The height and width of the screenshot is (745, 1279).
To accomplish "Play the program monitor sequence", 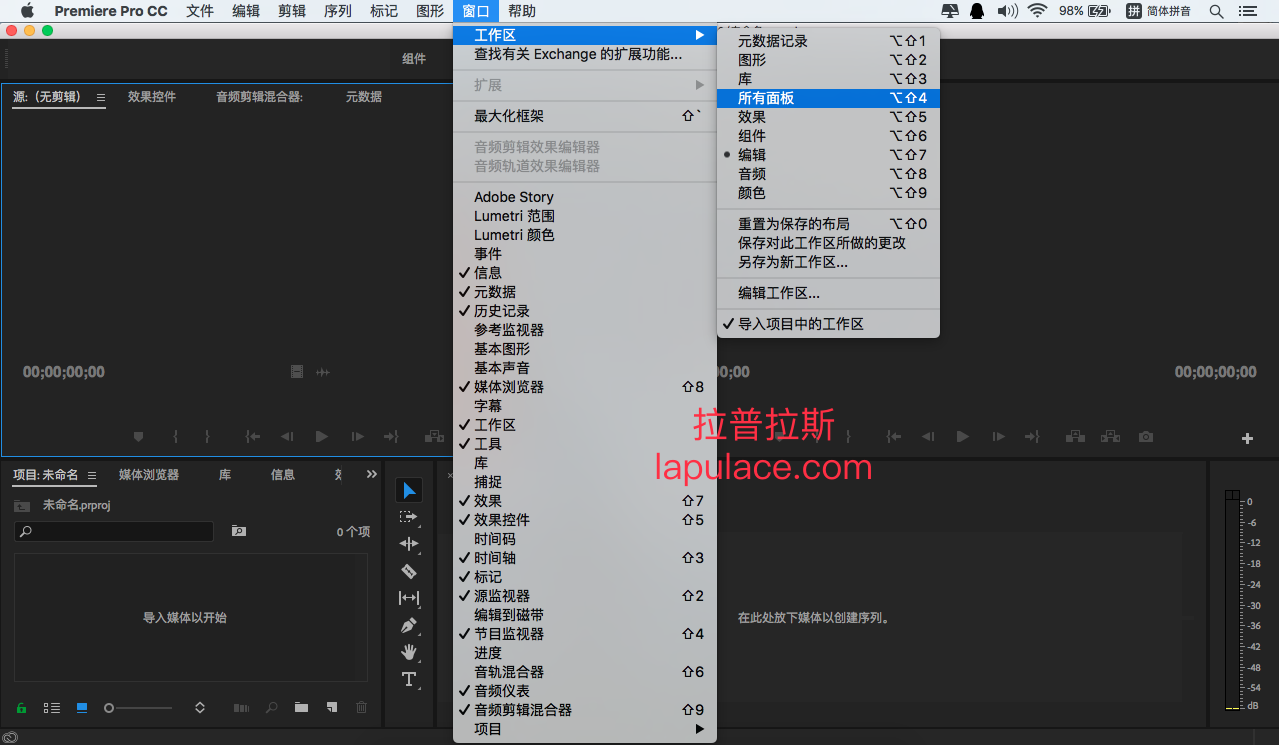I will coord(962,437).
